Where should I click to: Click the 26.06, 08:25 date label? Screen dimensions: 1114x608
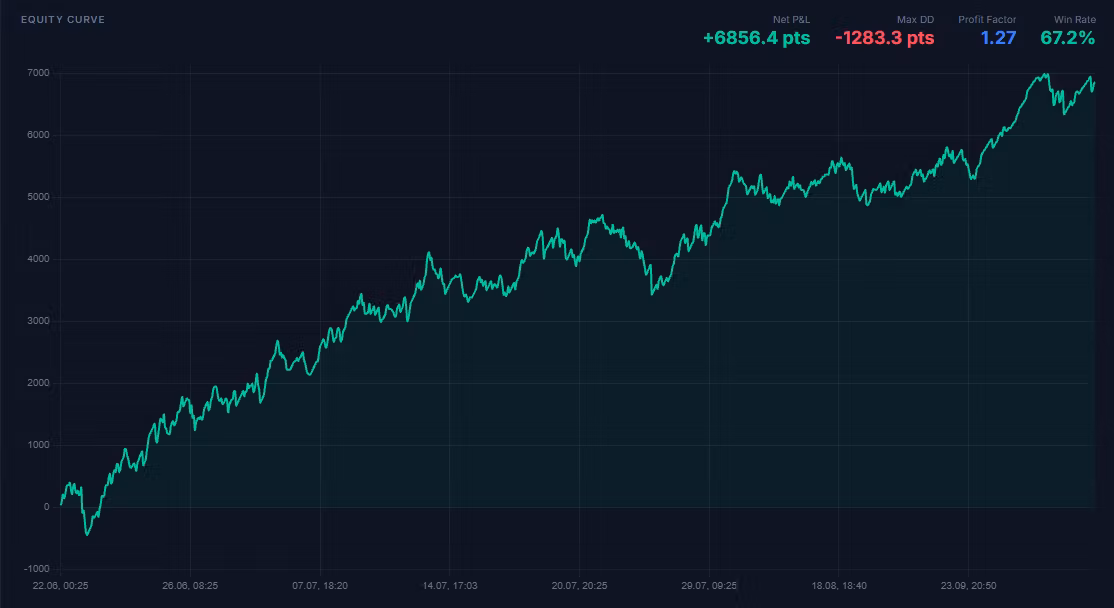[190, 586]
